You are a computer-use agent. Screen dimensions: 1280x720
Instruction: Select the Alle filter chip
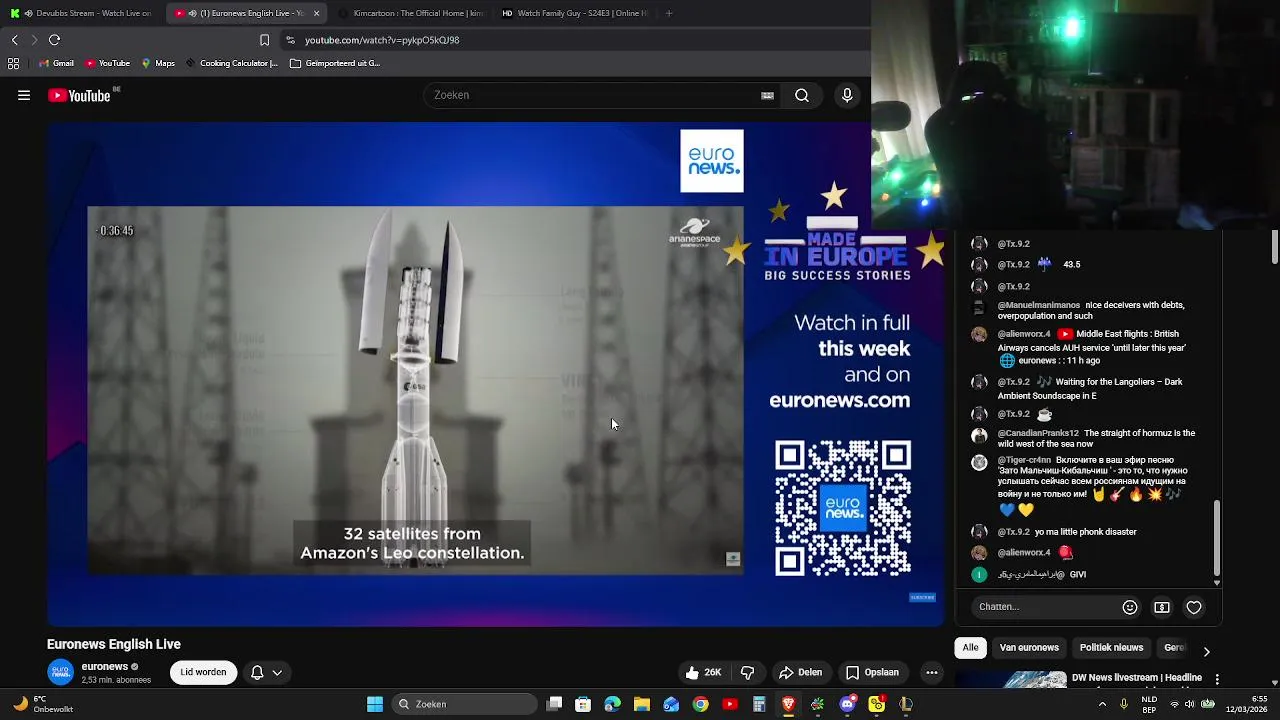pos(970,648)
